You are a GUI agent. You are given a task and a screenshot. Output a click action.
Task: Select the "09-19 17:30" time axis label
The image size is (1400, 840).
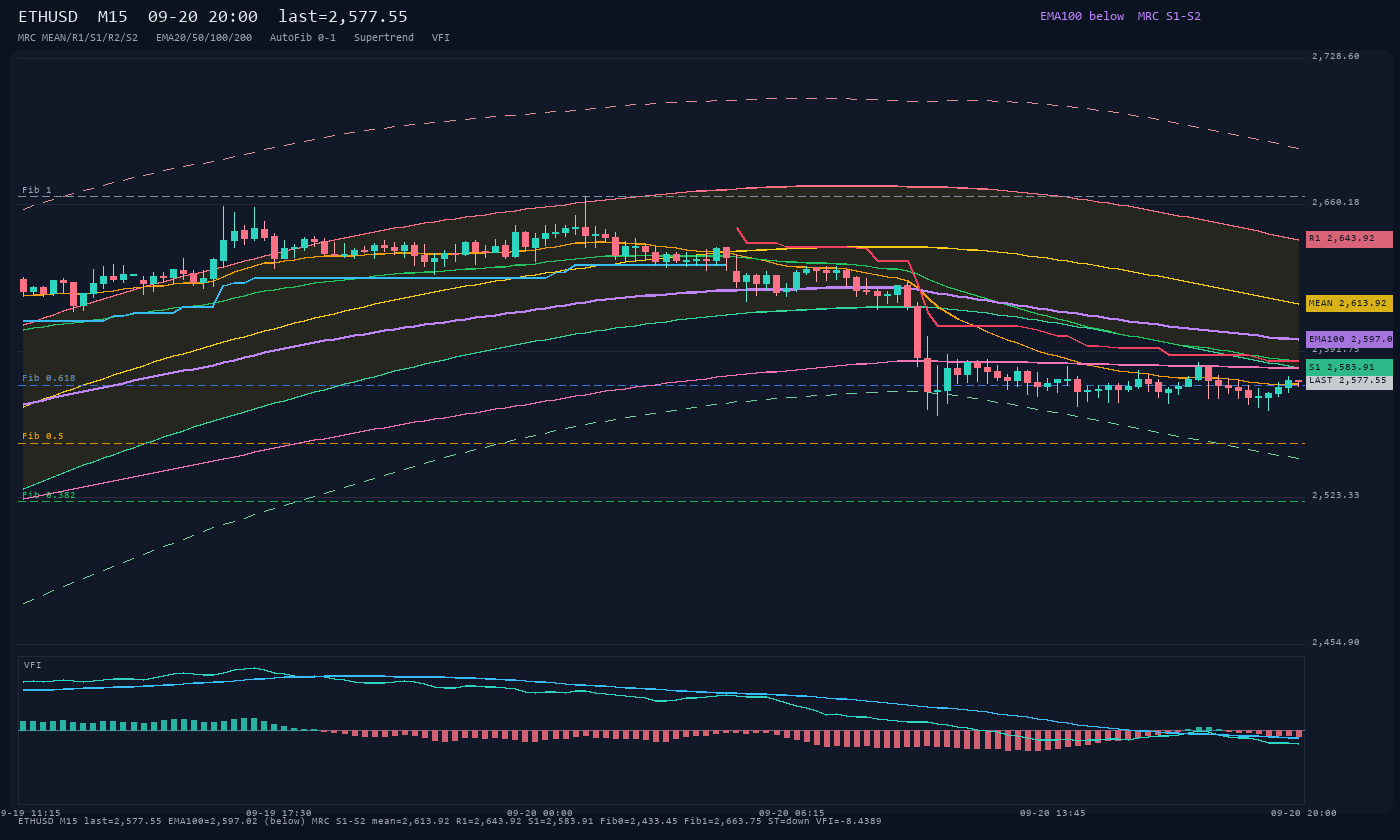tap(279, 813)
